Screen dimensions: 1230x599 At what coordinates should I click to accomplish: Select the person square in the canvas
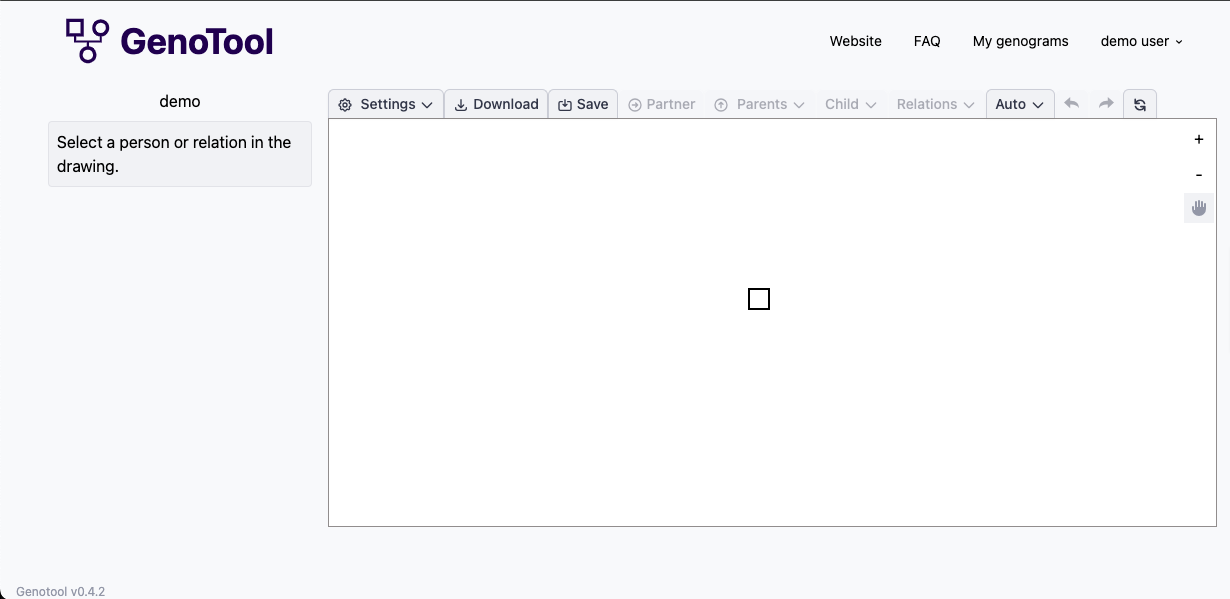click(759, 298)
